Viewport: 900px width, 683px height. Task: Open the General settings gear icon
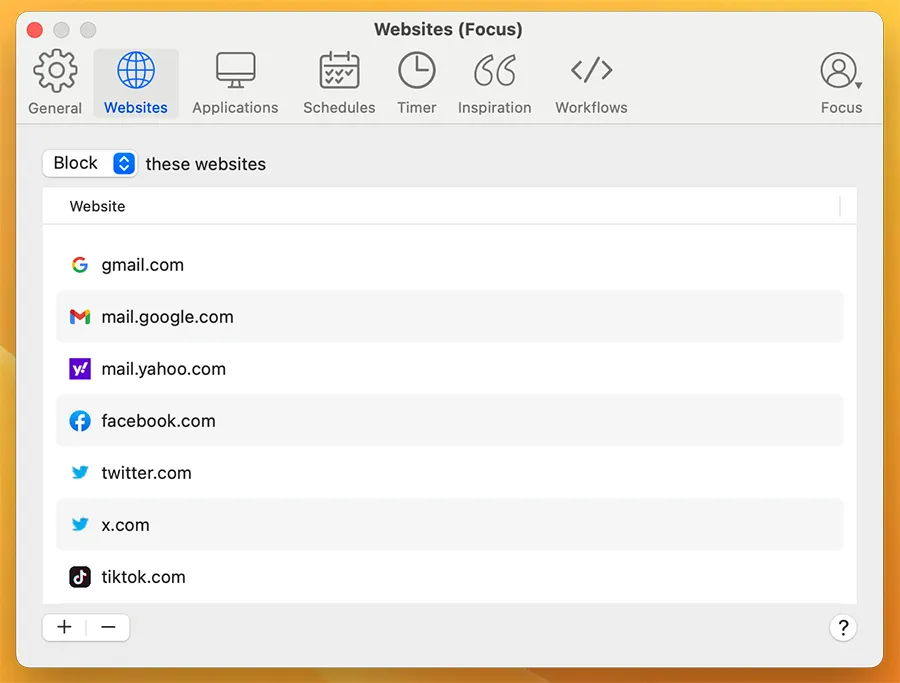[x=55, y=72]
